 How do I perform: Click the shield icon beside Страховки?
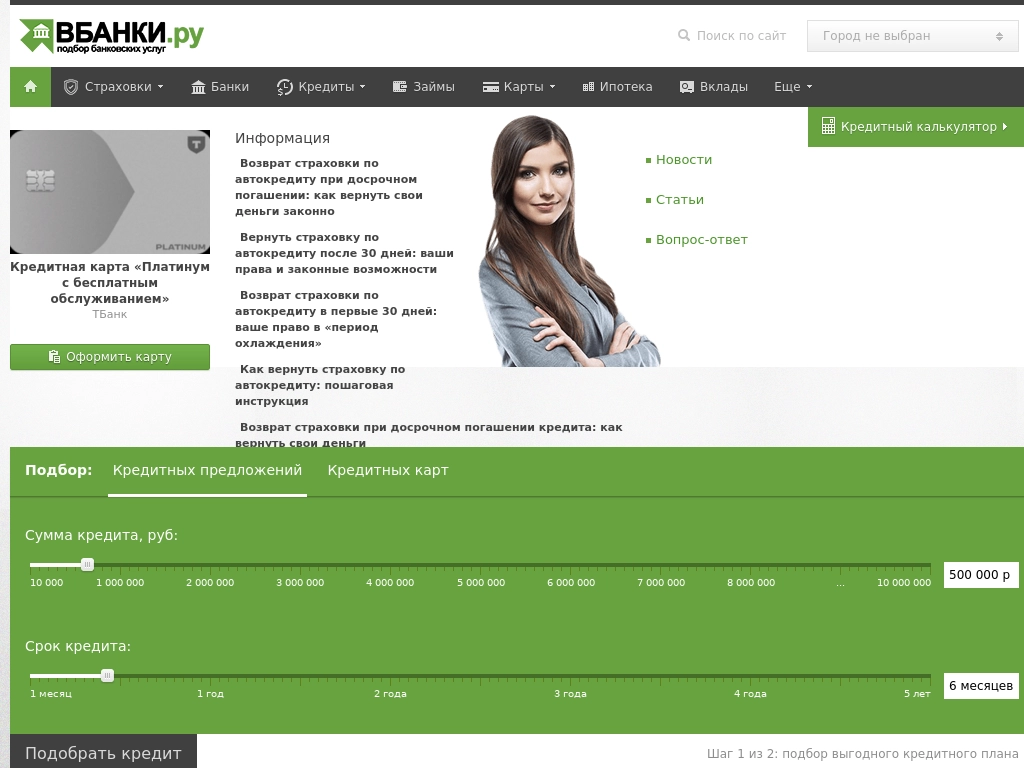(71, 87)
